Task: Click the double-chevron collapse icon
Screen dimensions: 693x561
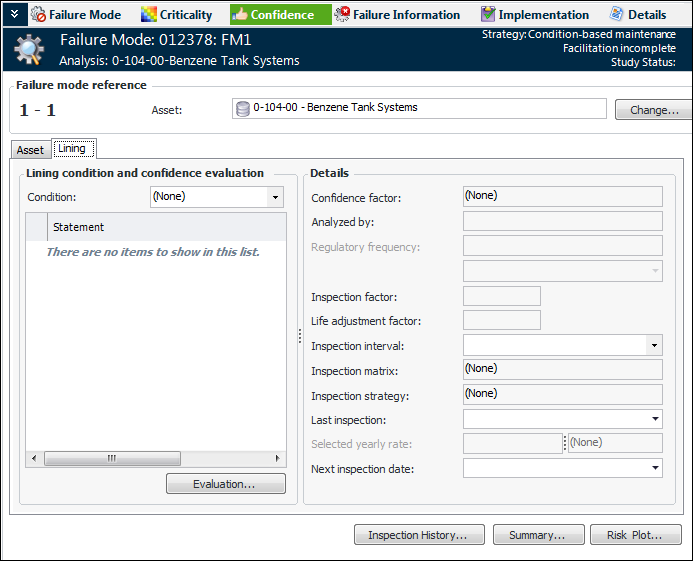Action: 15,14
